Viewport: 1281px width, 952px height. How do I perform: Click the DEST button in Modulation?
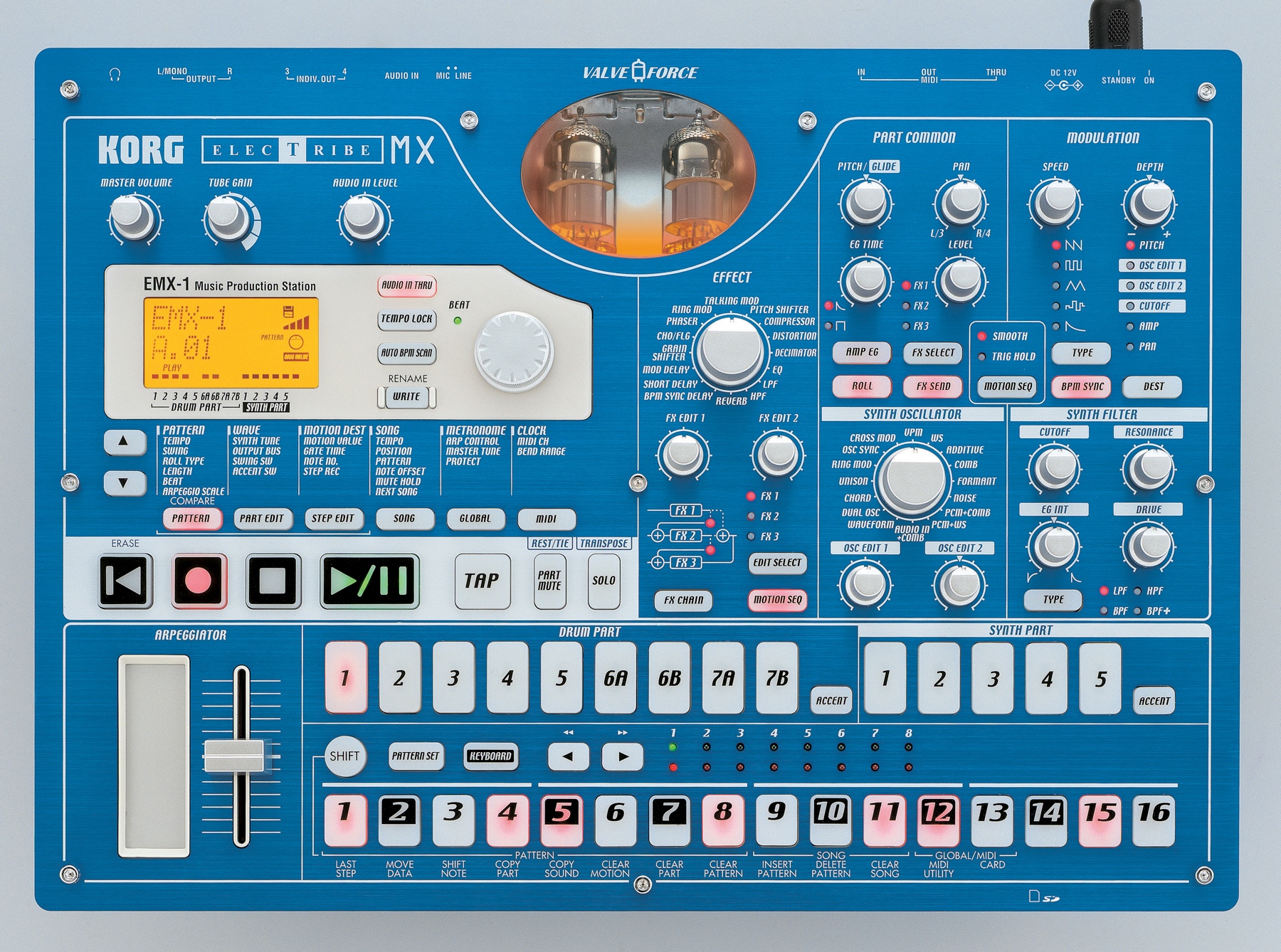coord(1153,386)
